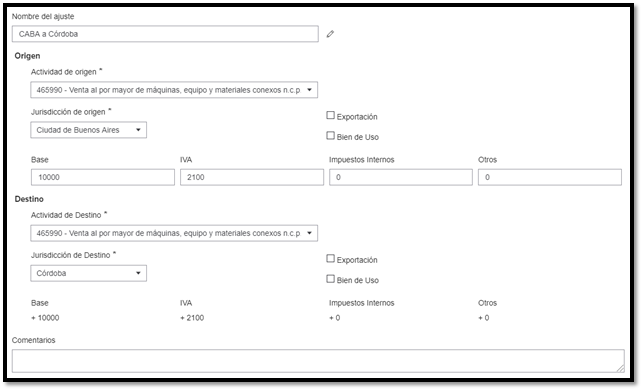
Task: Click the Comentarios resize handle corner
Action: tap(620, 368)
